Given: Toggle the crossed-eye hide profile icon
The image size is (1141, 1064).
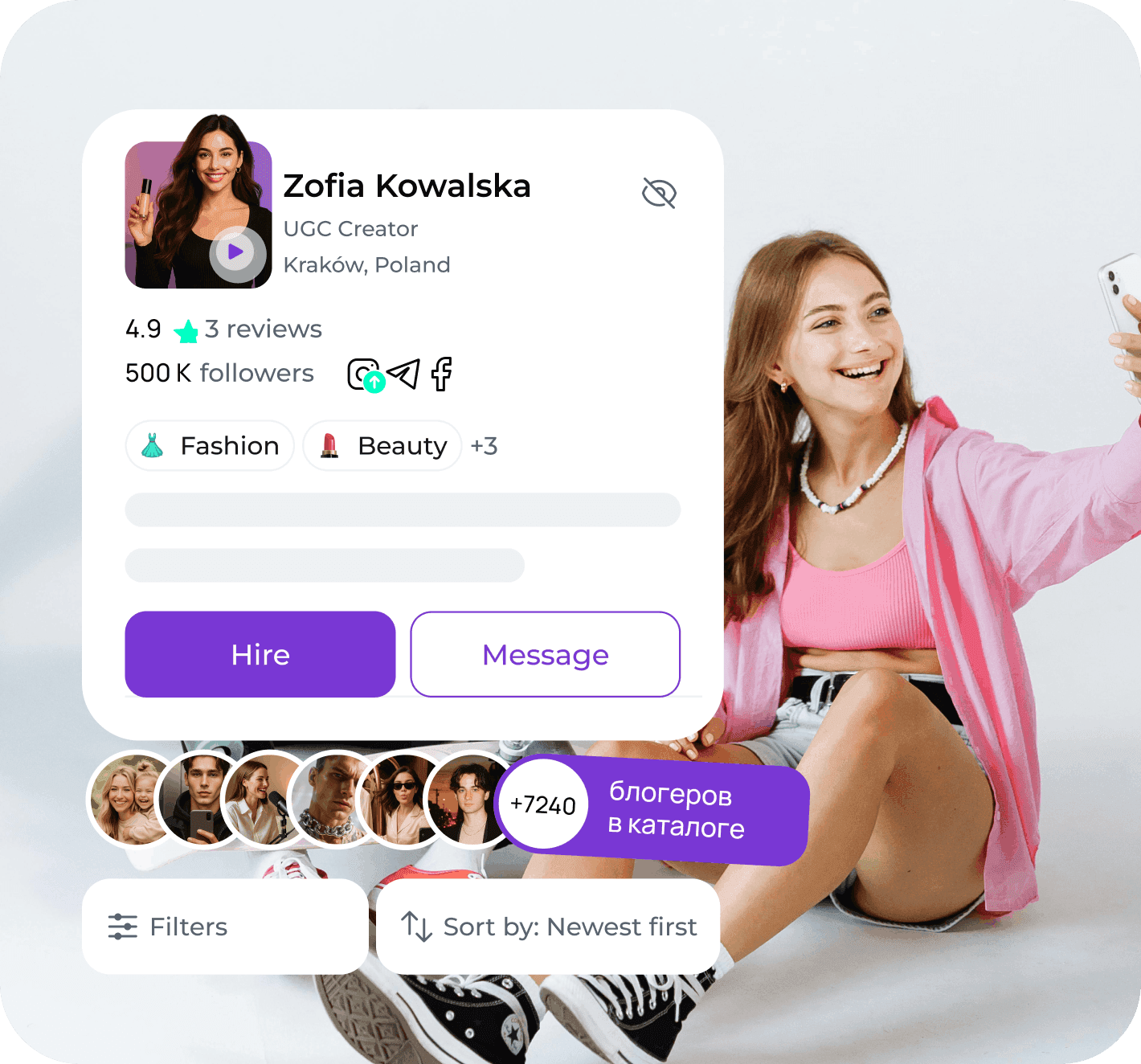Looking at the screenshot, I should 659,193.
